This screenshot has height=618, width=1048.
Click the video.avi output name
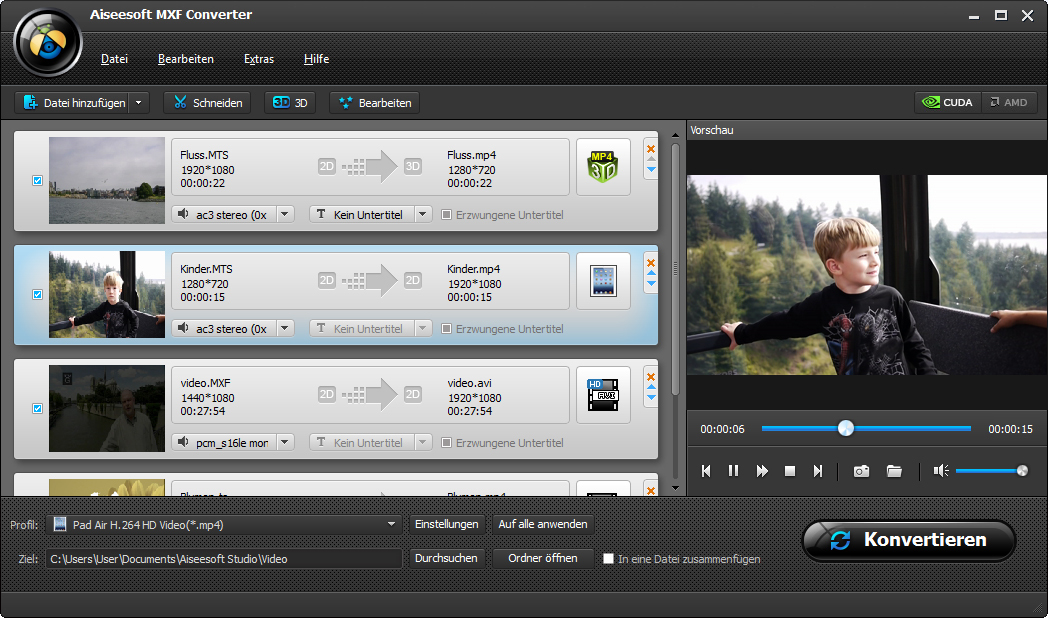[470, 383]
